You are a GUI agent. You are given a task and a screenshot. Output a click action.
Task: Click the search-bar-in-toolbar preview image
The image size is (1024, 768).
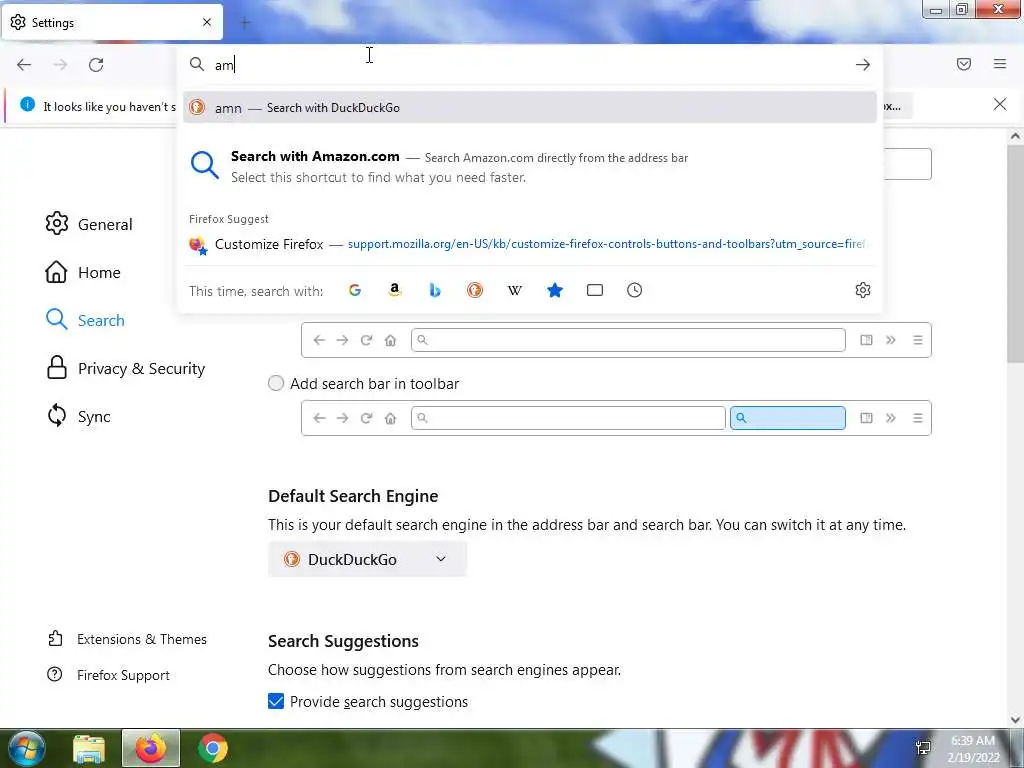[616, 418]
